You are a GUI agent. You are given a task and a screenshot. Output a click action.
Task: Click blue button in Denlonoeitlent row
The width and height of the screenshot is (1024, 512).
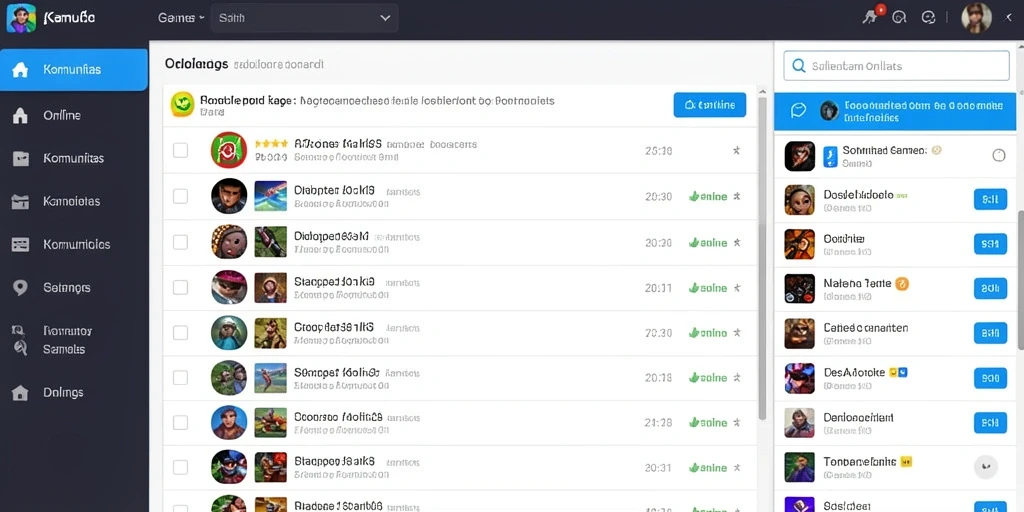(990, 423)
